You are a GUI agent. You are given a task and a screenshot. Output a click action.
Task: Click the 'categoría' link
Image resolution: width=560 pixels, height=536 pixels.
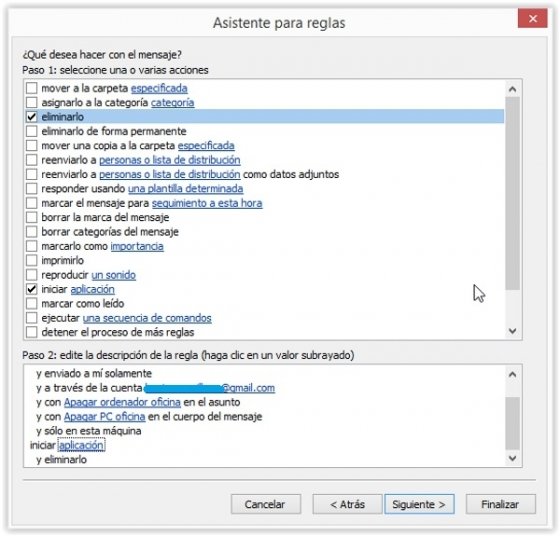click(172, 103)
